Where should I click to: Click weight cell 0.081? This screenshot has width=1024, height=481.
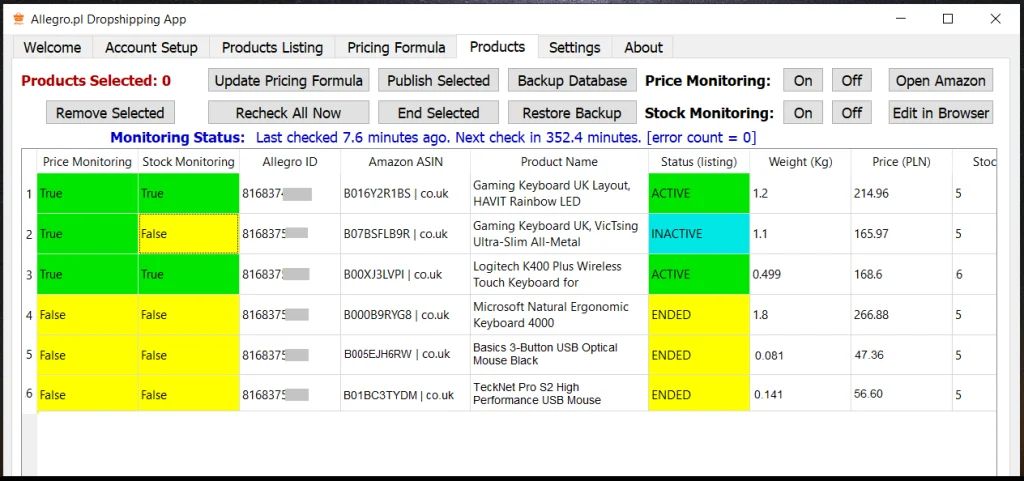tap(801, 355)
